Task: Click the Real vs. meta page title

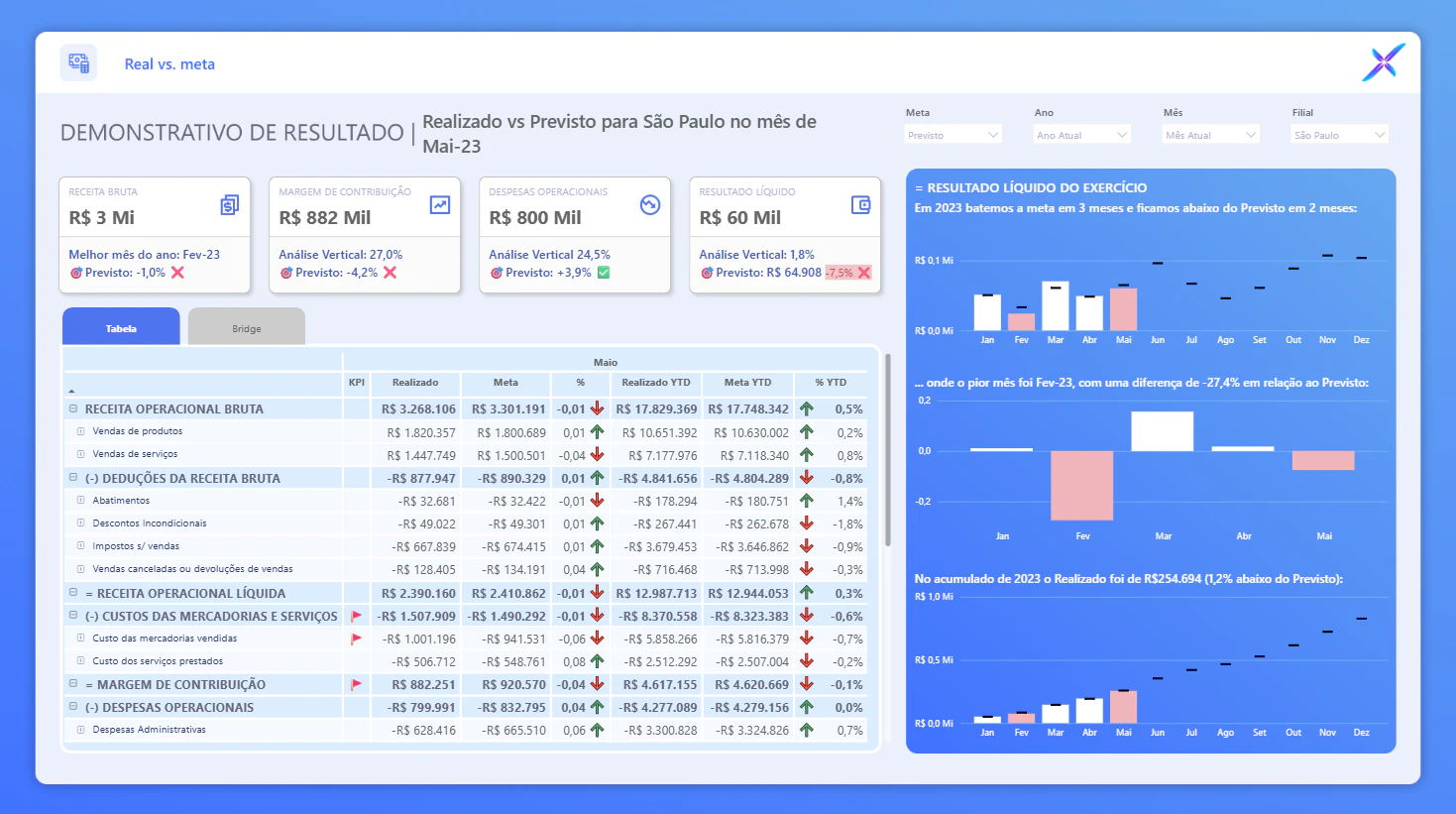Action: (169, 64)
